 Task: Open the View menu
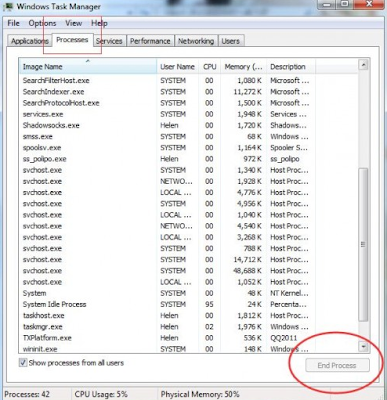tap(74, 23)
